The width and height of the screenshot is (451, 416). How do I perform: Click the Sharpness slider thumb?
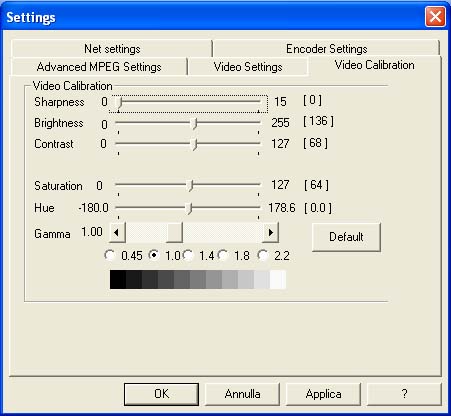(120, 103)
